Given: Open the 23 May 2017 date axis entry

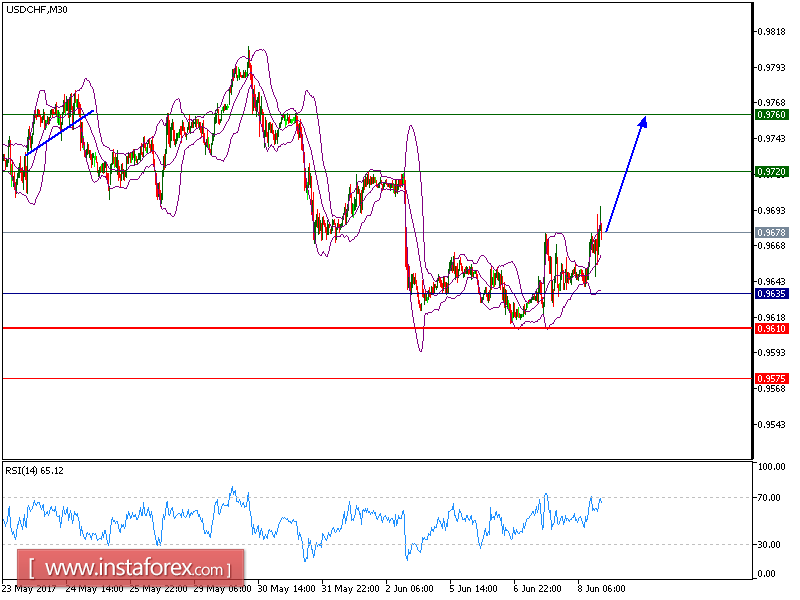Looking at the screenshot, I should click(30, 590).
